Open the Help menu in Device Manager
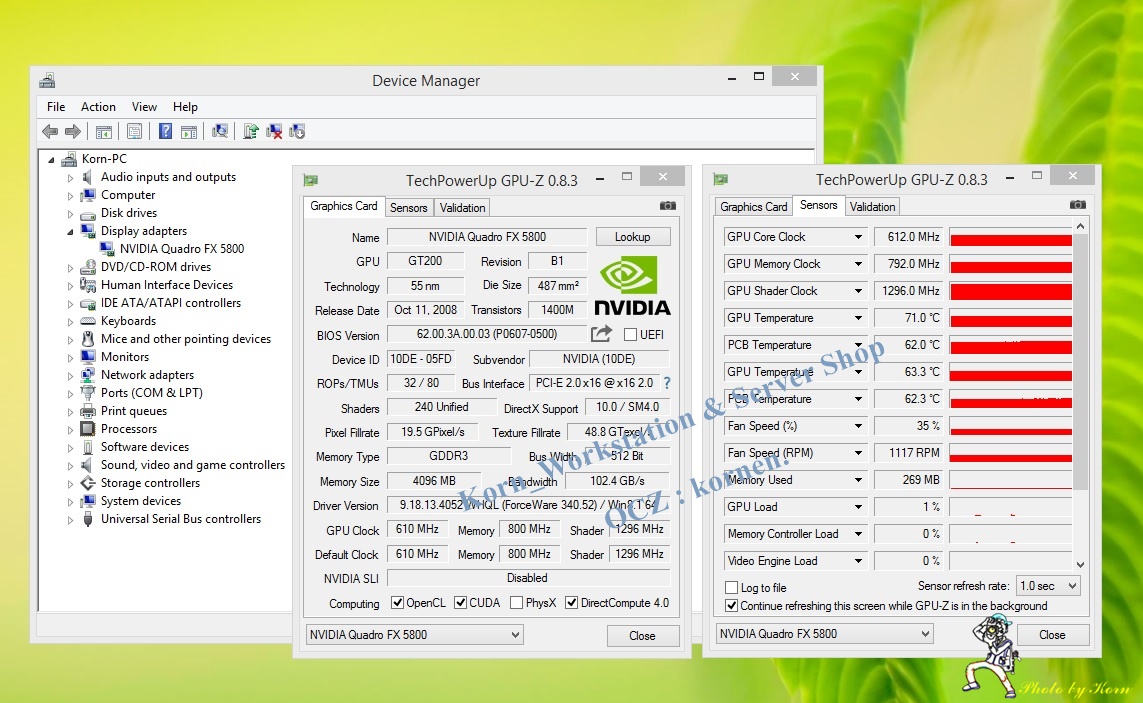The height and width of the screenshot is (703, 1143). [185, 106]
